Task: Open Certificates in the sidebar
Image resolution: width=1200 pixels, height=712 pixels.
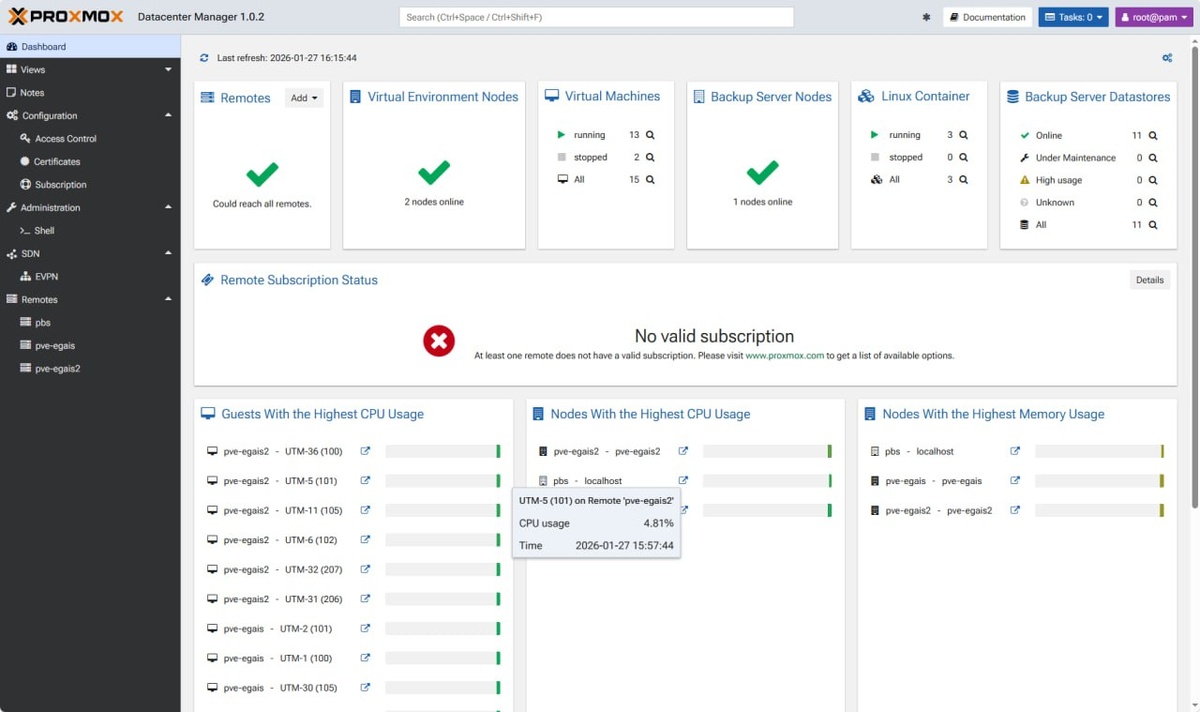Action: 90,162
